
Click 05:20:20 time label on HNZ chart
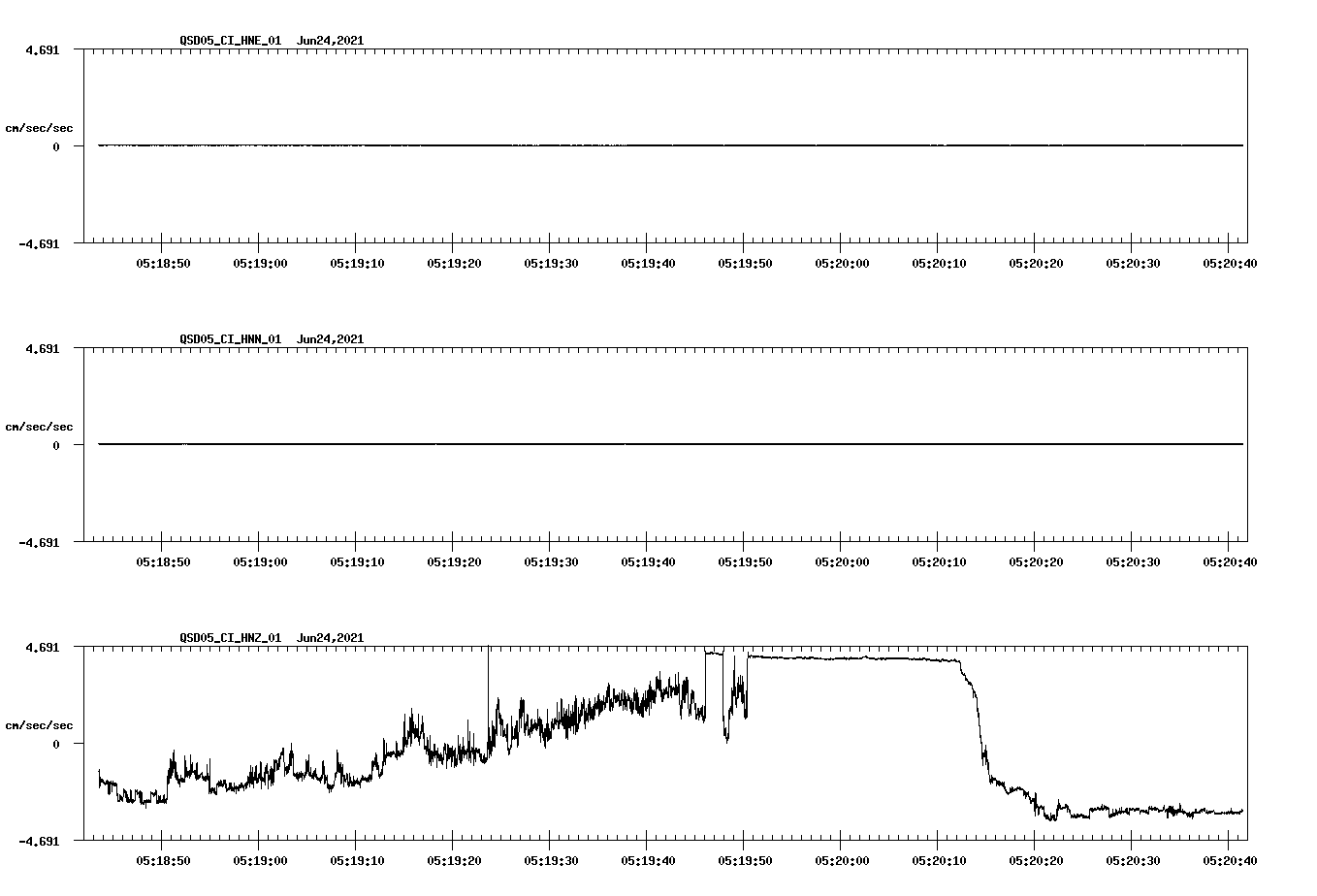click(1036, 860)
